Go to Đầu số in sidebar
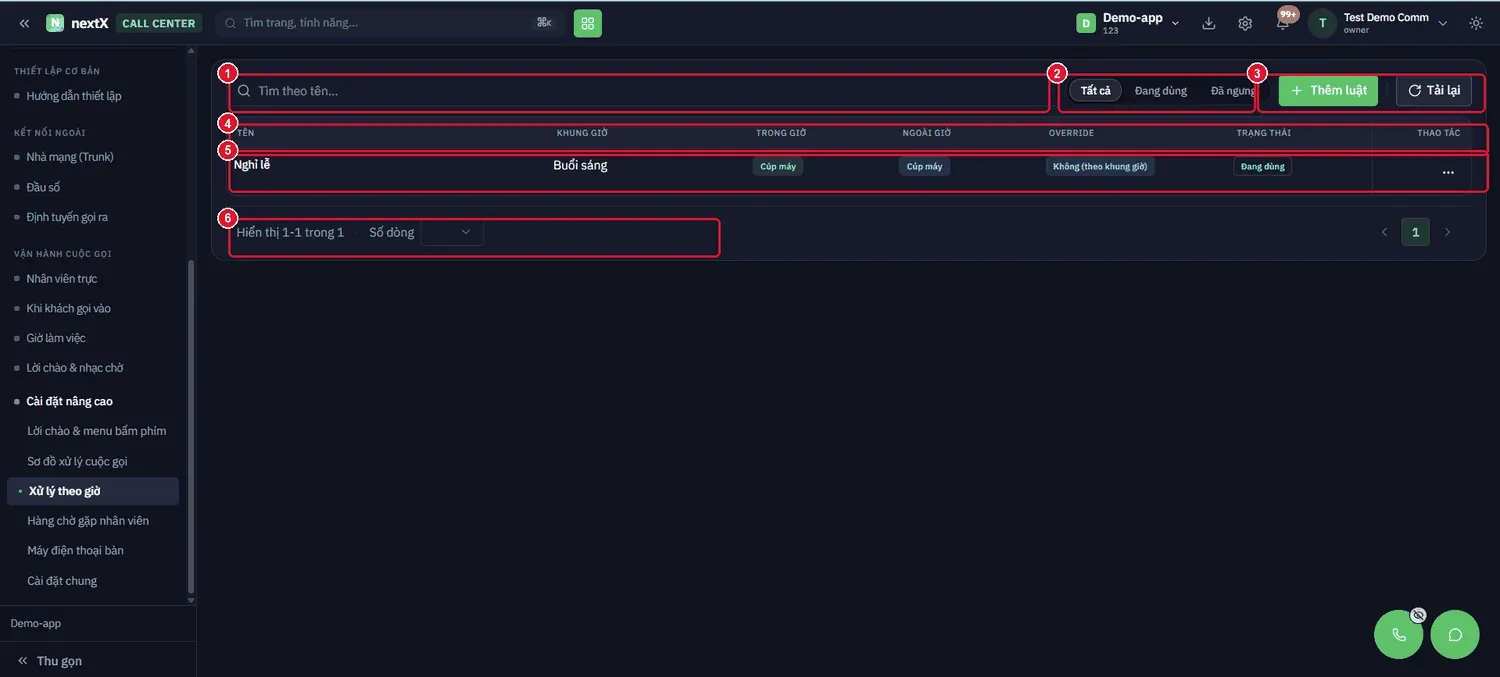The height and width of the screenshot is (677, 1500). [x=44, y=187]
